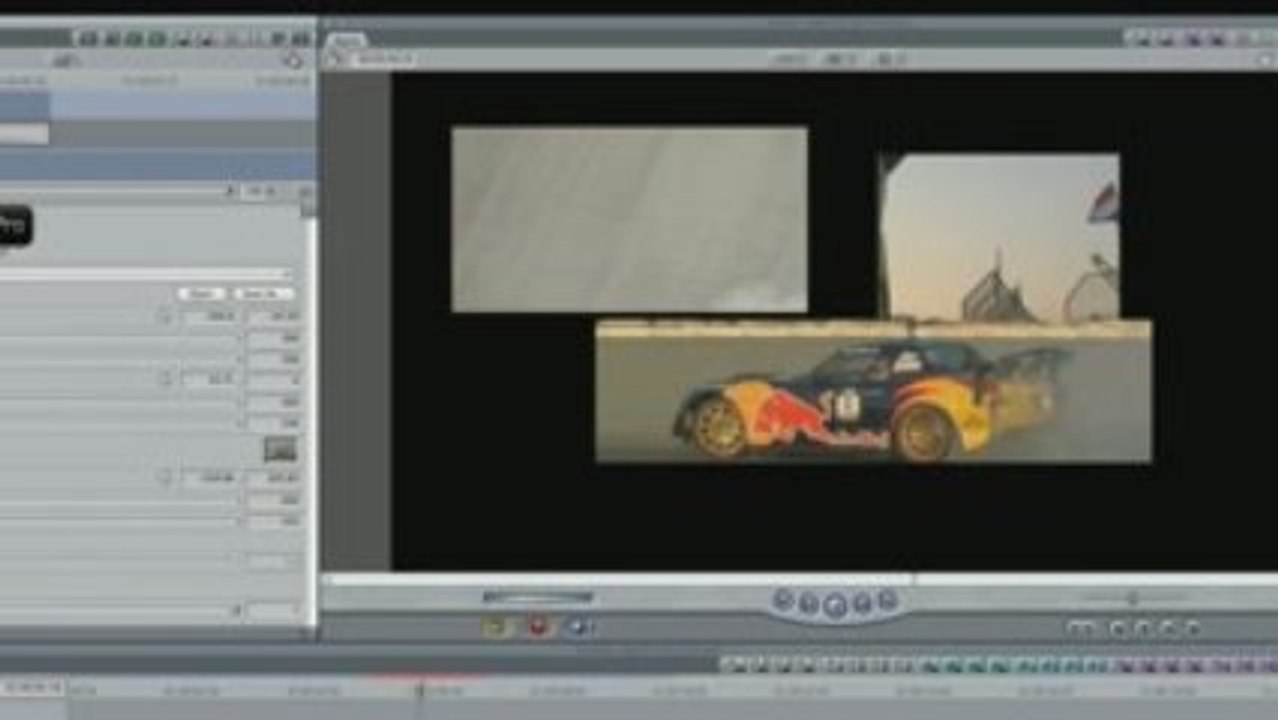The image size is (1278, 720).
Task: Click the rightmost round Canvas transport button
Action: pos(887,600)
